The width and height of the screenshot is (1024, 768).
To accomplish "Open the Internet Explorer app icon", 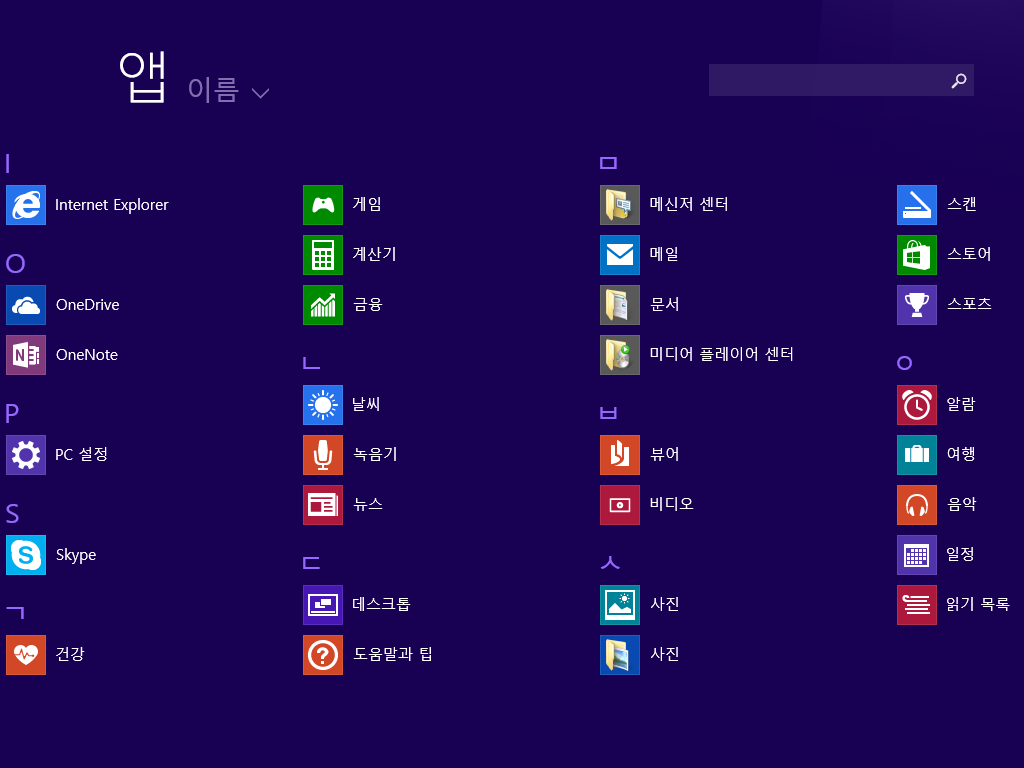I will tap(26, 205).
